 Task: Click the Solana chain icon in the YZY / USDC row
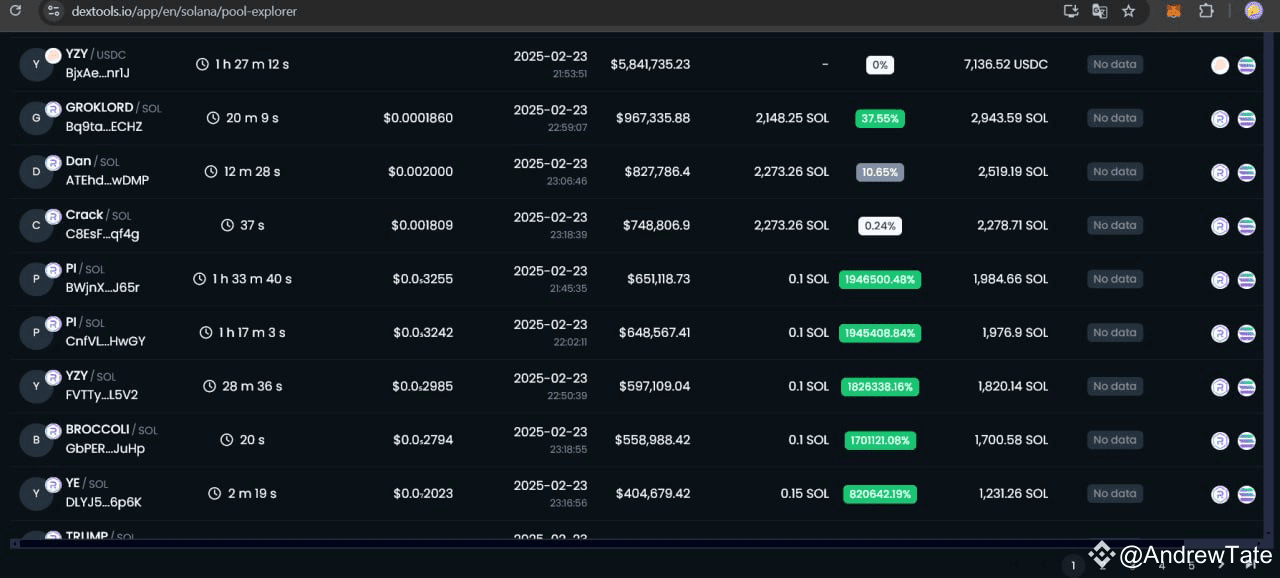tap(1246, 65)
